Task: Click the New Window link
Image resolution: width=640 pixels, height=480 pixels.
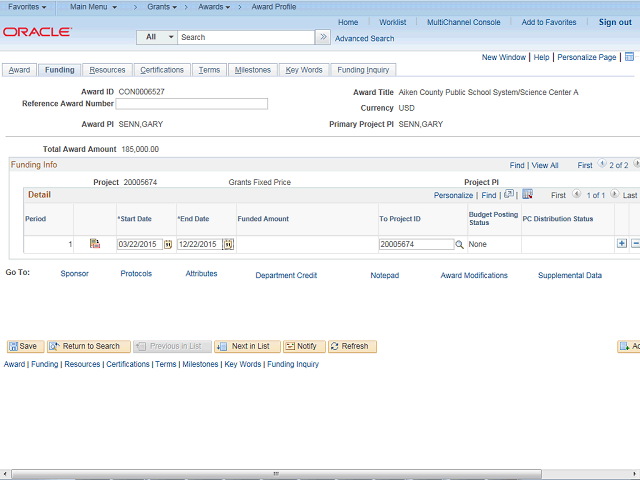Action: click(504, 58)
